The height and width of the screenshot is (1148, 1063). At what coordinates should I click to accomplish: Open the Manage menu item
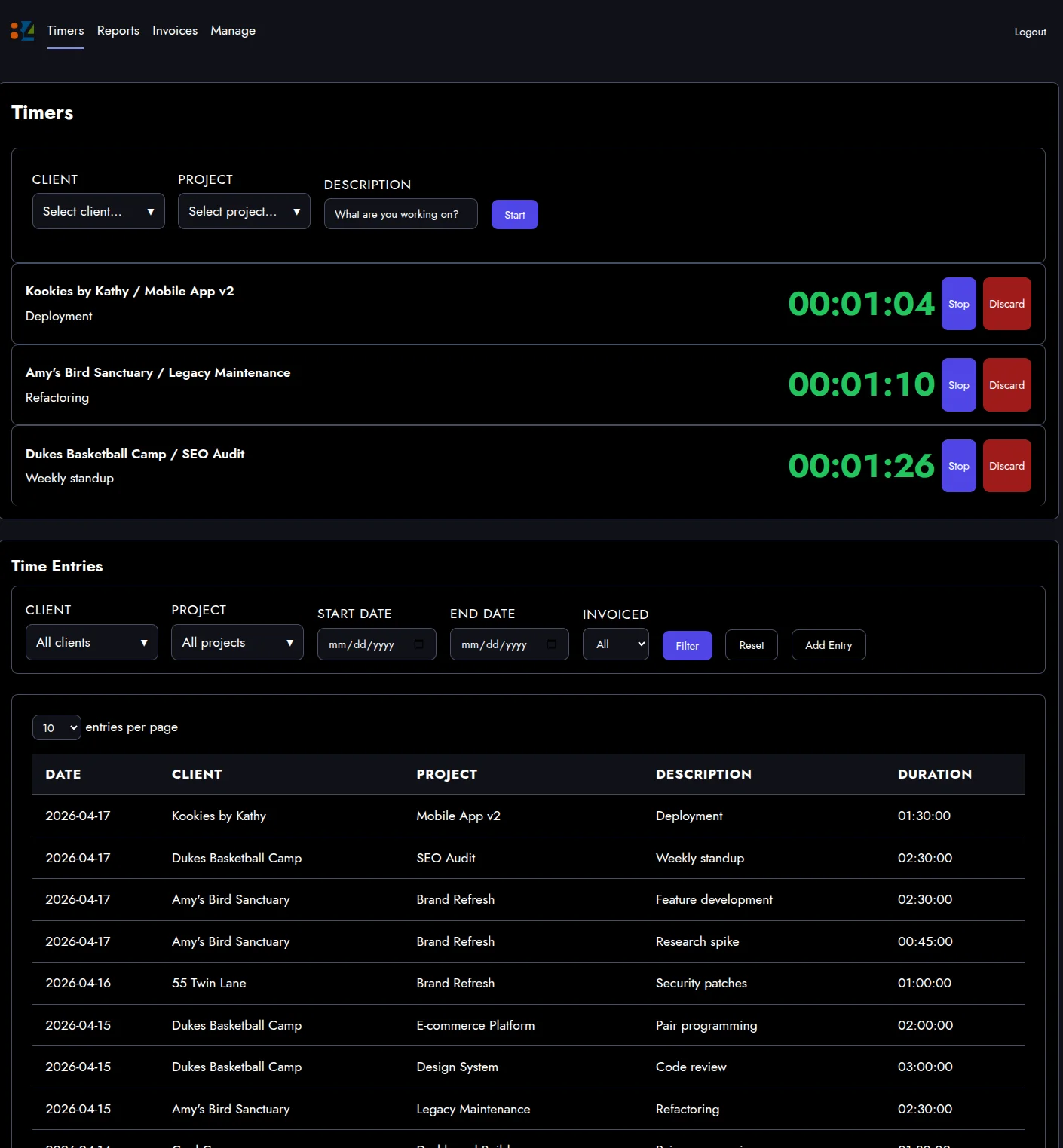[x=233, y=31]
